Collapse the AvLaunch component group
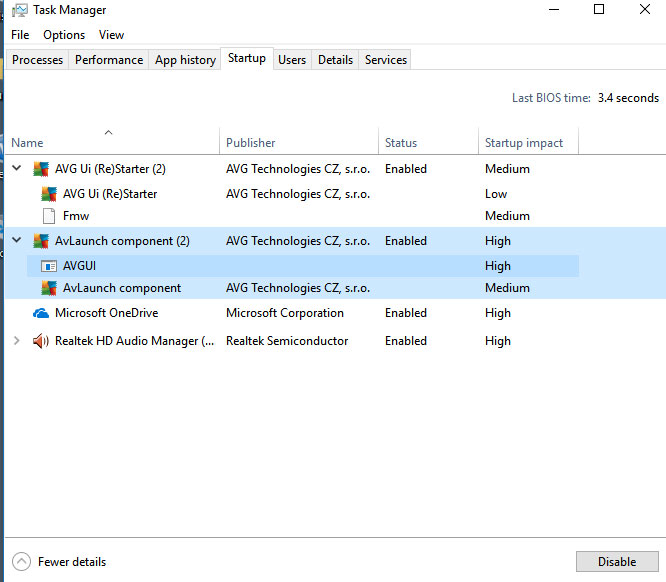Image resolution: width=666 pixels, height=582 pixels. [16, 241]
